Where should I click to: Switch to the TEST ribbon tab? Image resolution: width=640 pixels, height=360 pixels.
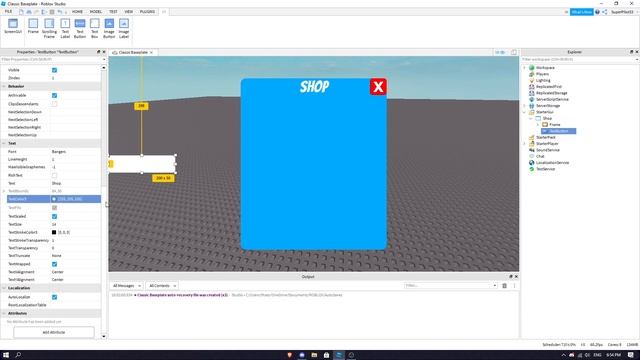tap(113, 12)
